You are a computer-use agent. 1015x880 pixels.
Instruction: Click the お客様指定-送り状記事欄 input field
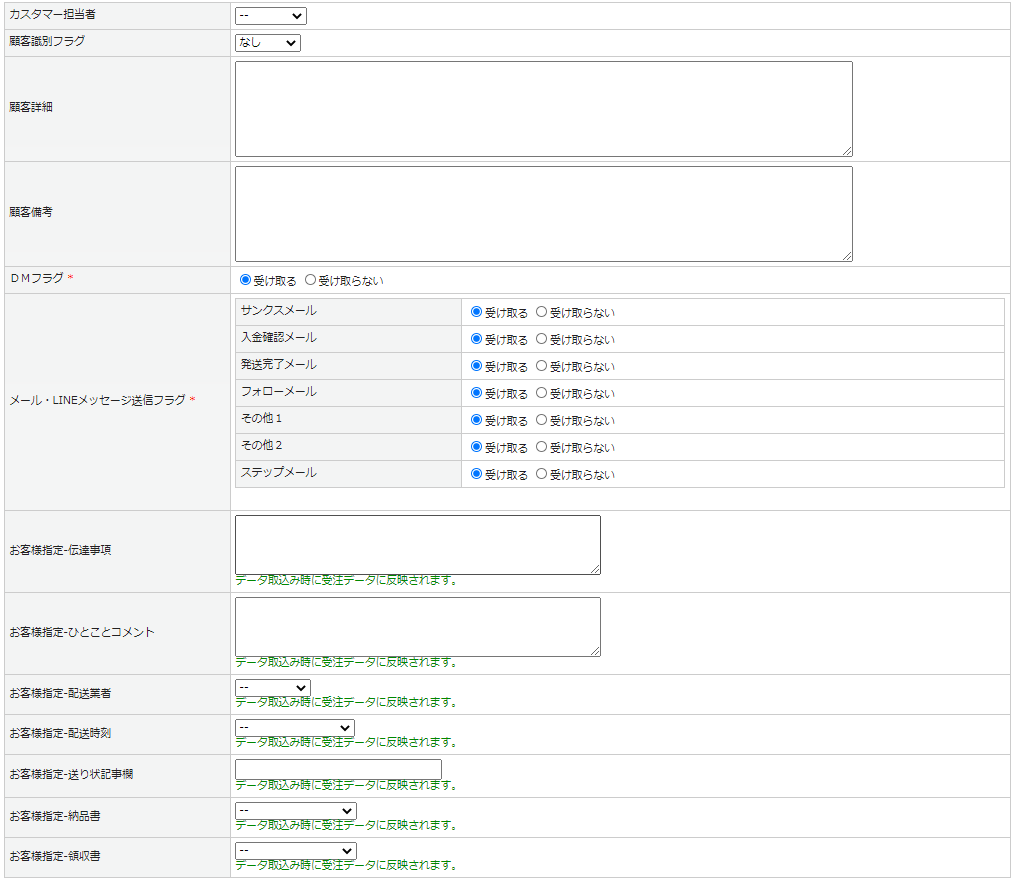coord(338,769)
